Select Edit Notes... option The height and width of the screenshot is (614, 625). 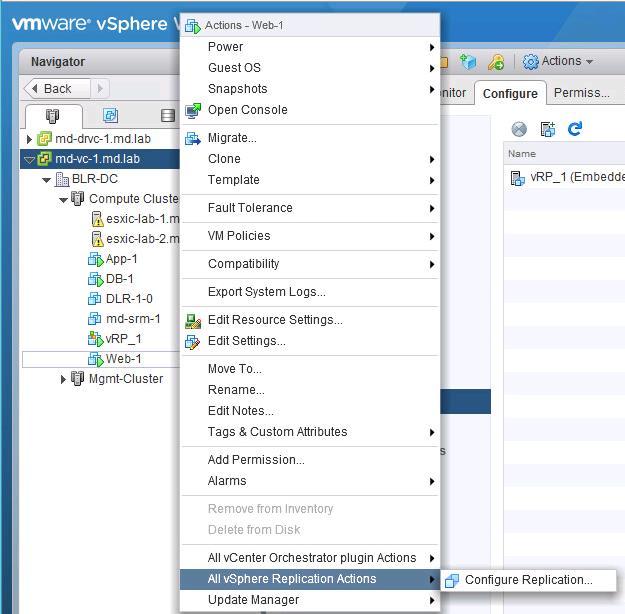310,411
